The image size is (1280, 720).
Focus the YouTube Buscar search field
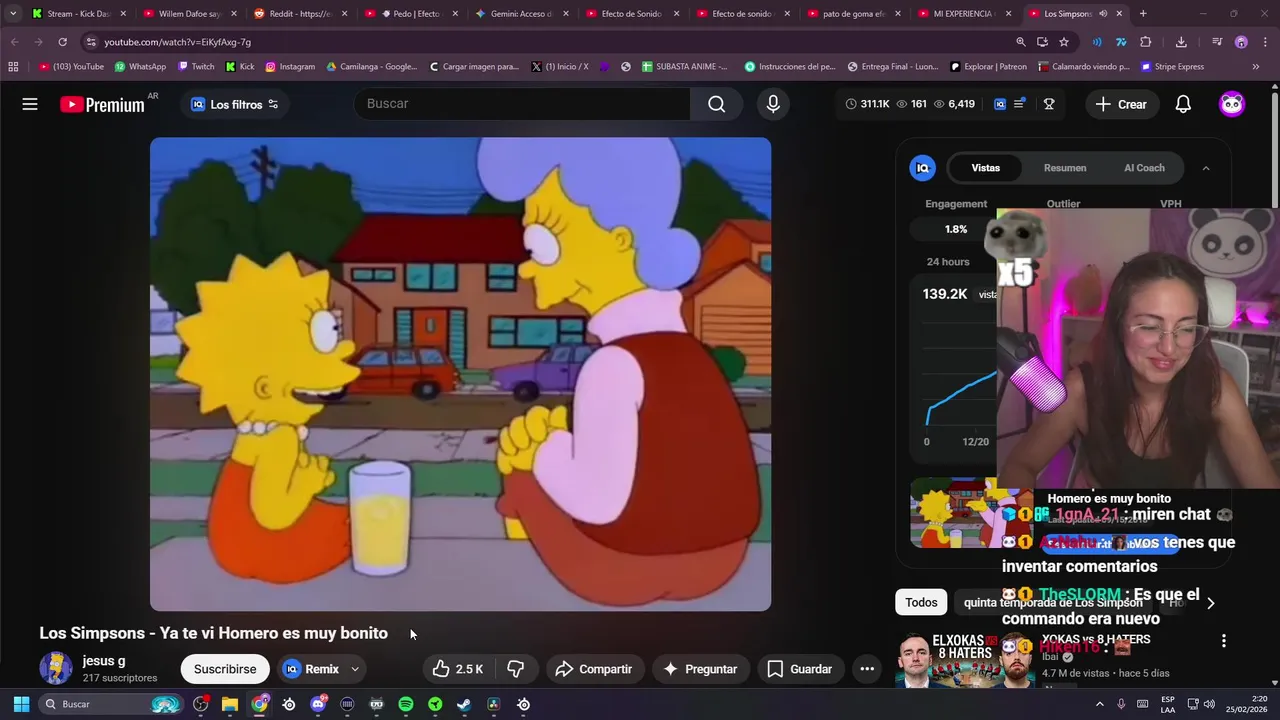click(x=522, y=104)
